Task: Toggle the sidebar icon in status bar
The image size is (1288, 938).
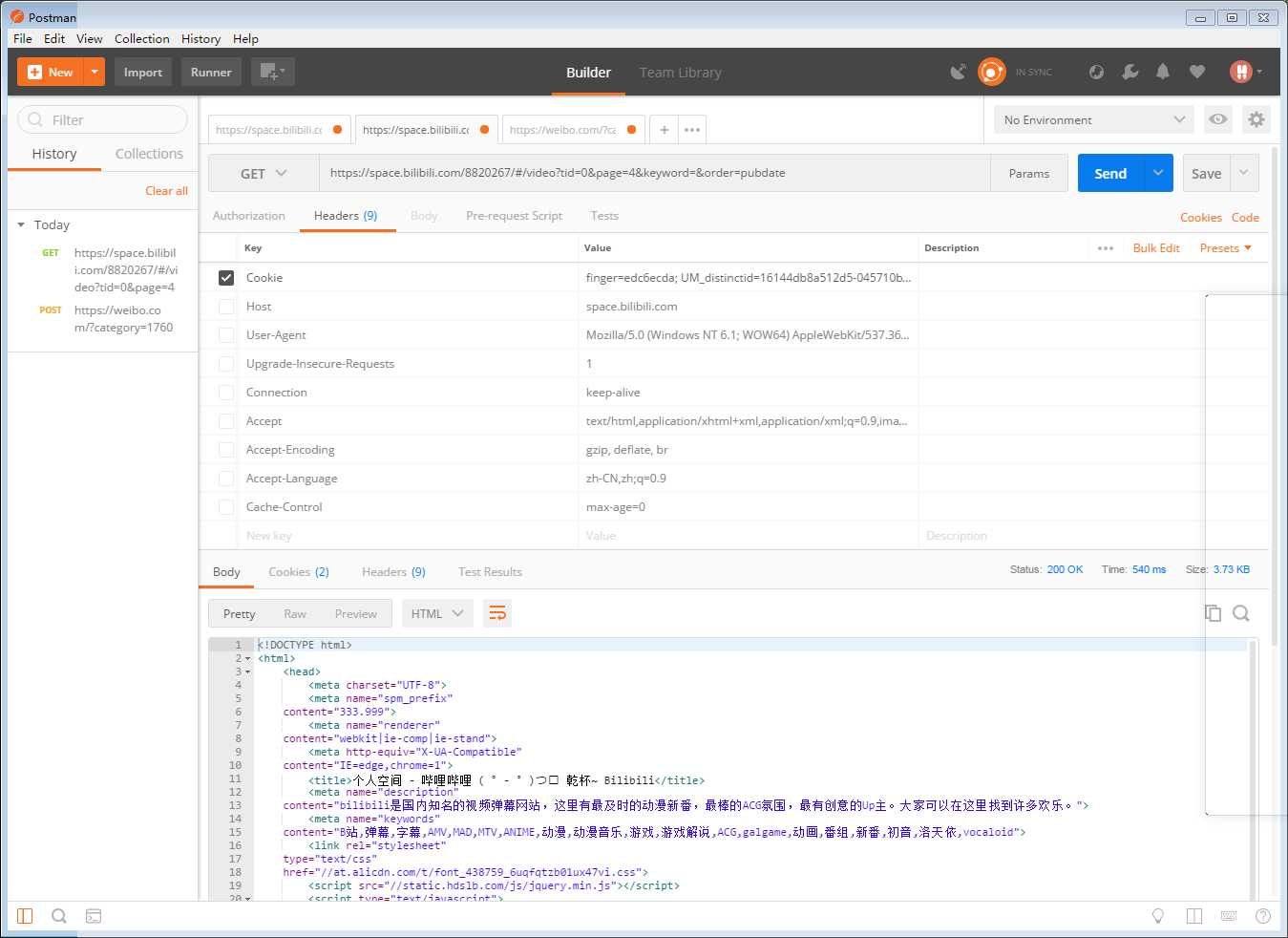Action: pos(25,916)
